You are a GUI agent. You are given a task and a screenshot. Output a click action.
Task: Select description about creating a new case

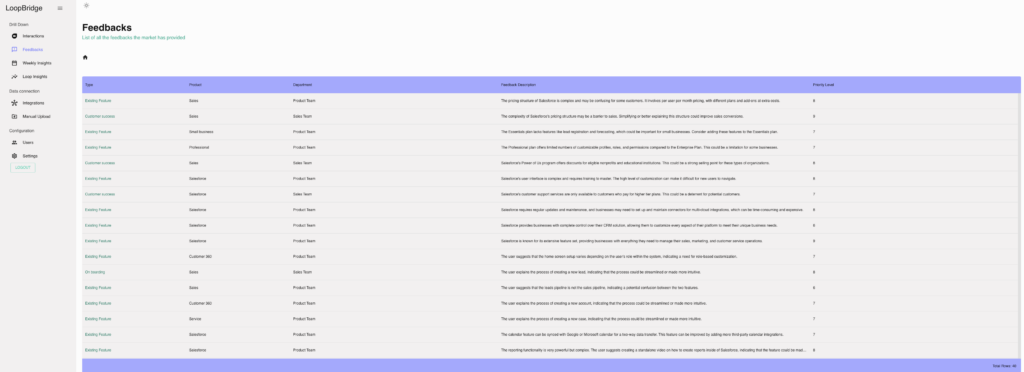click(601, 319)
